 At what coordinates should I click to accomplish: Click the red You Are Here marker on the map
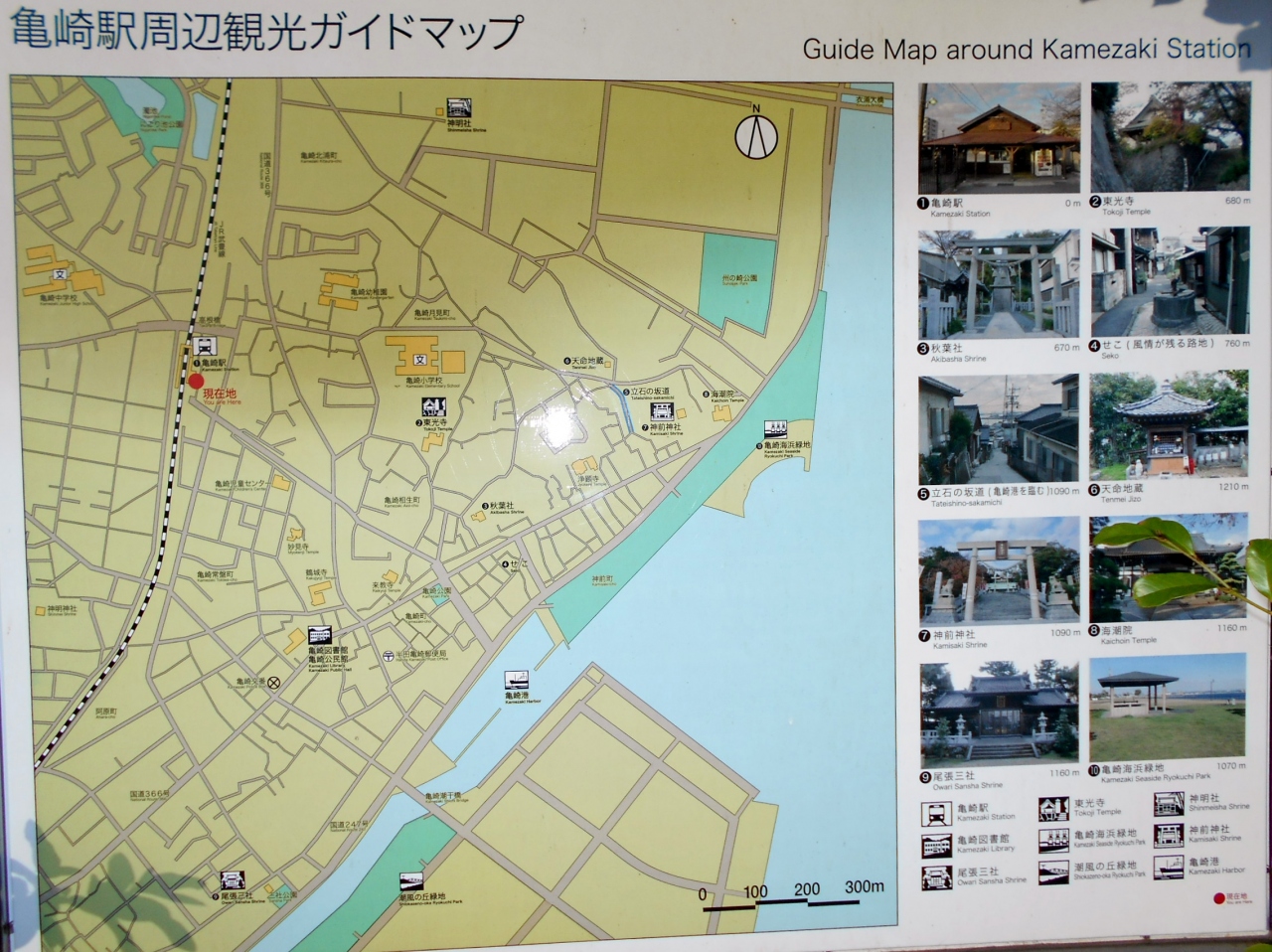tap(196, 381)
